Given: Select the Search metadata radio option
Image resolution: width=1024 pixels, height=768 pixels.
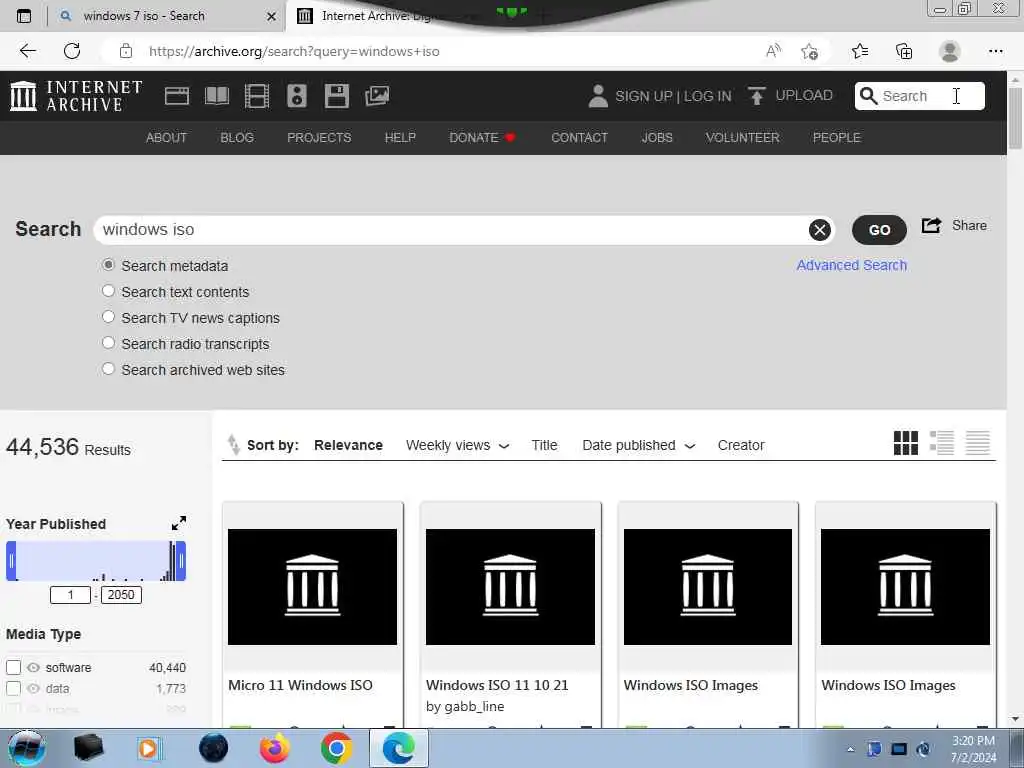Looking at the screenshot, I should click(x=108, y=265).
